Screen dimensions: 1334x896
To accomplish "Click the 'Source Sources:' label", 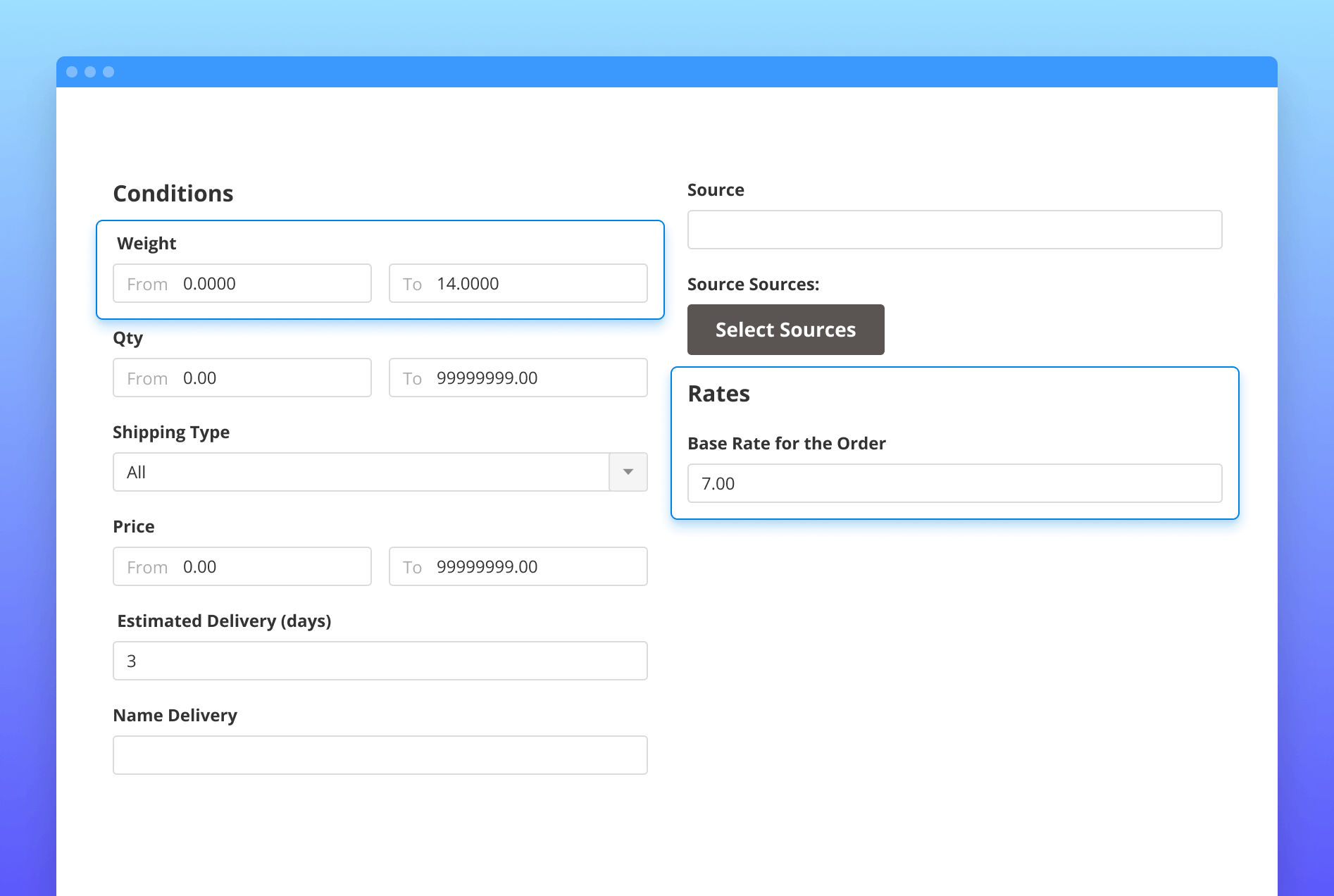I will 753,285.
